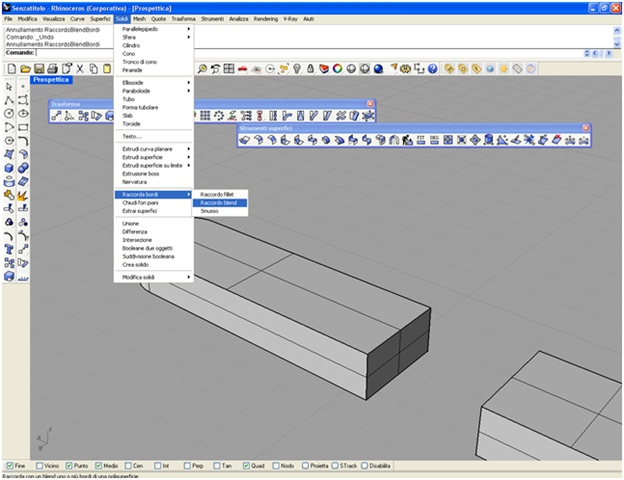This screenshot has width=624, height=480.
Task: Click the Print icon
Action: (x=53, y=69)
